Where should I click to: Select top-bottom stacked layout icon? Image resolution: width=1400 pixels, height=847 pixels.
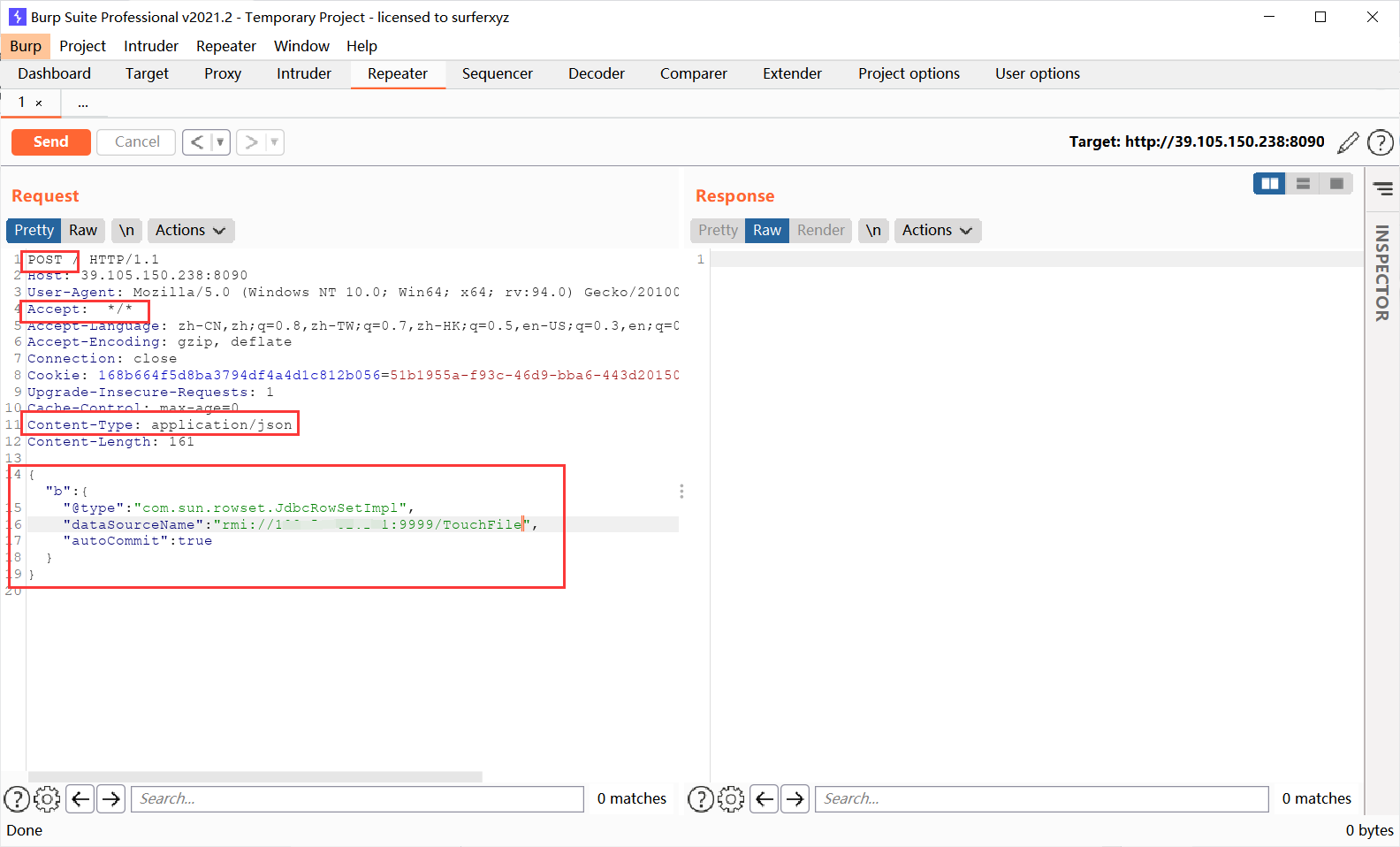[x=1303, y=184]
